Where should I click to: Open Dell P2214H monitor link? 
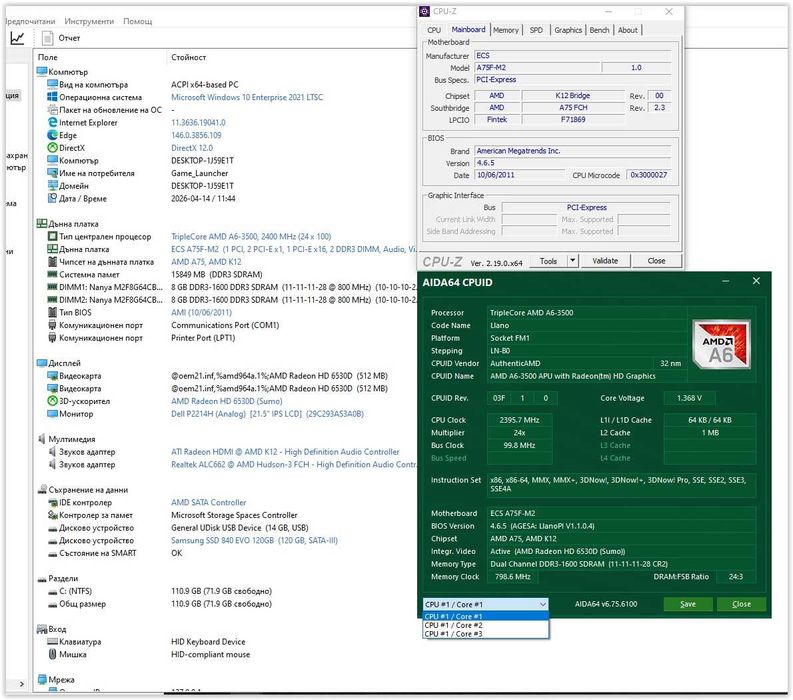[267, 414]
